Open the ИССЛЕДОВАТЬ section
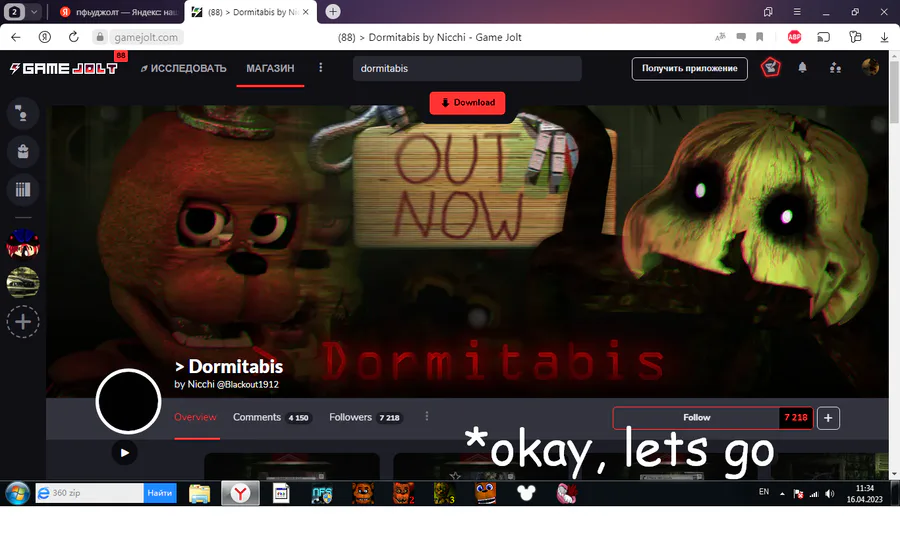The image size is (900, 555). coord(184,68)
